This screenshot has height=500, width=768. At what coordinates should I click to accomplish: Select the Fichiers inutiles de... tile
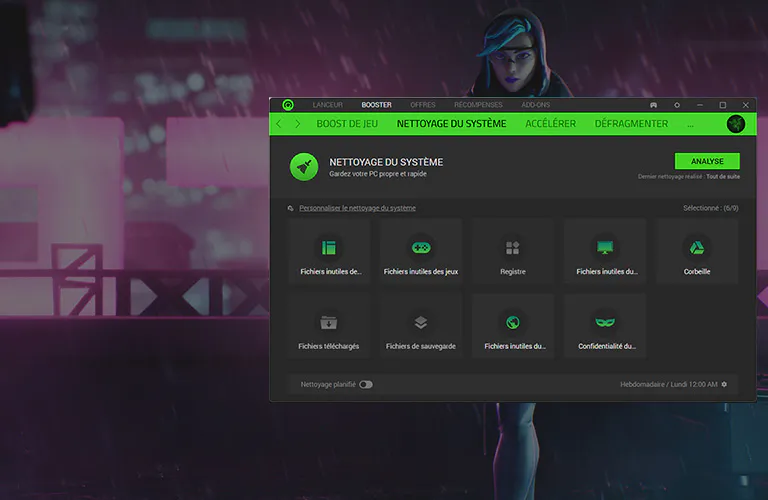(329, 252)
